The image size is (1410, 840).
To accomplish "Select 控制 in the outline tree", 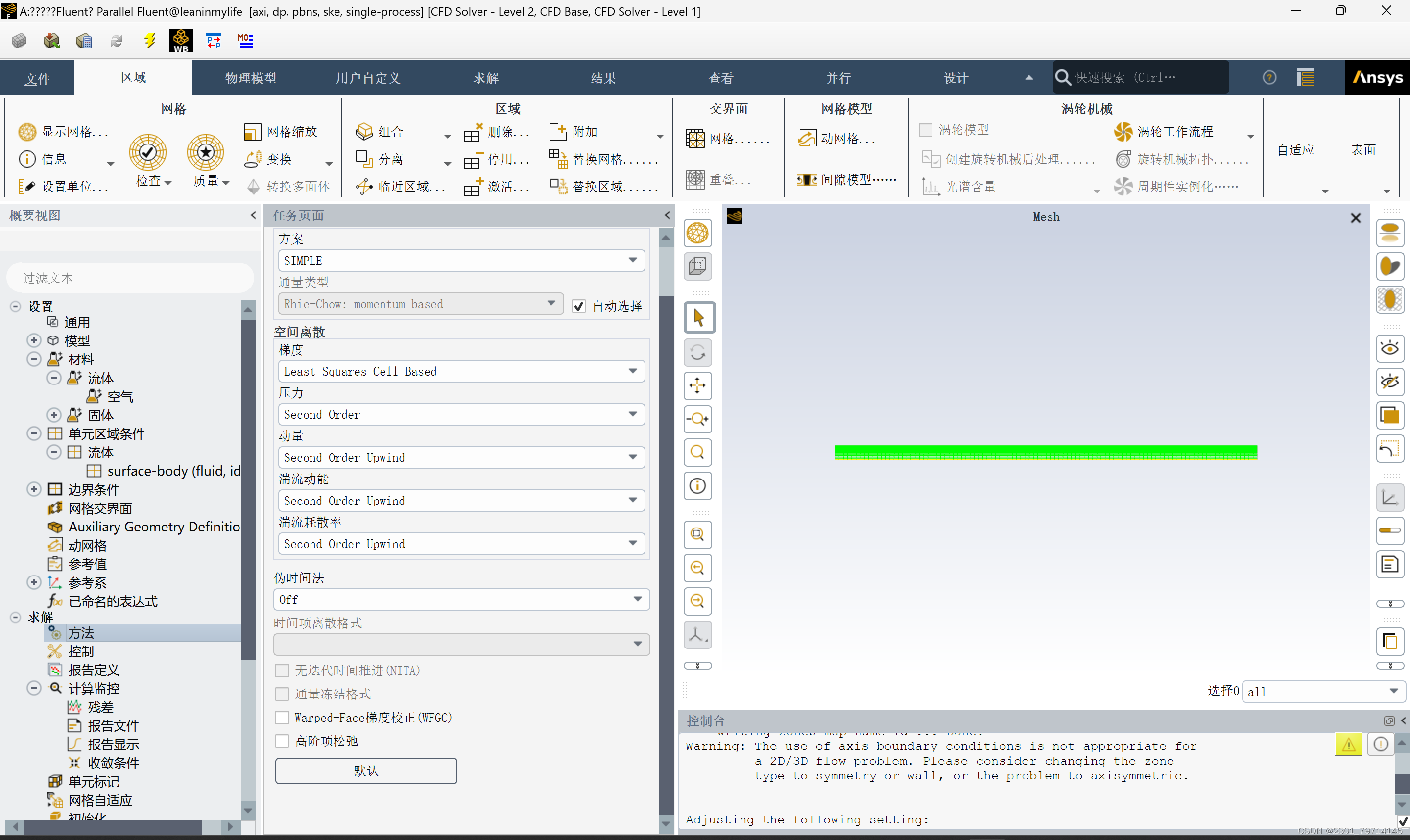I will [81, 651].
